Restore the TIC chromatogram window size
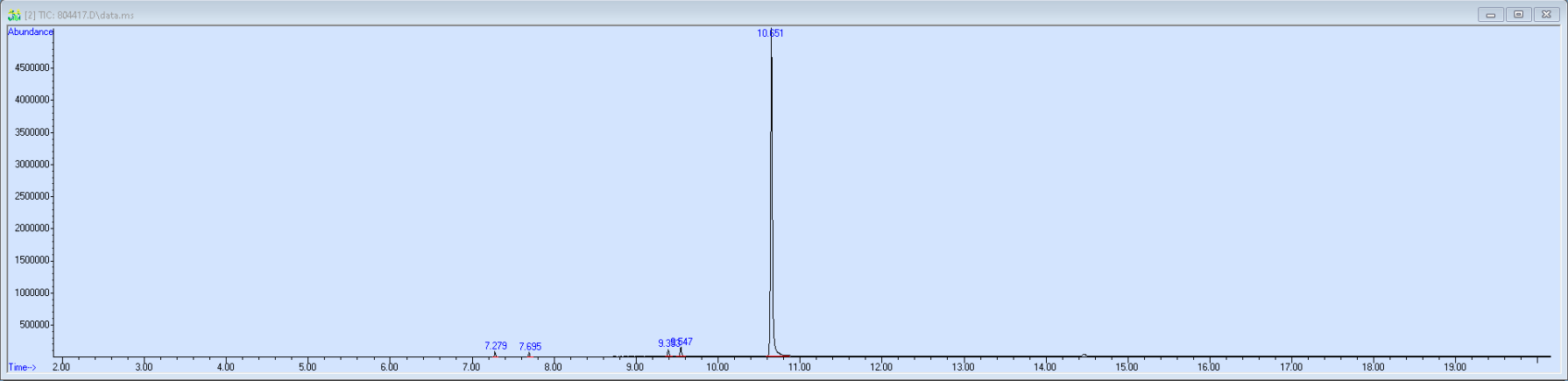 point(1518,14)
